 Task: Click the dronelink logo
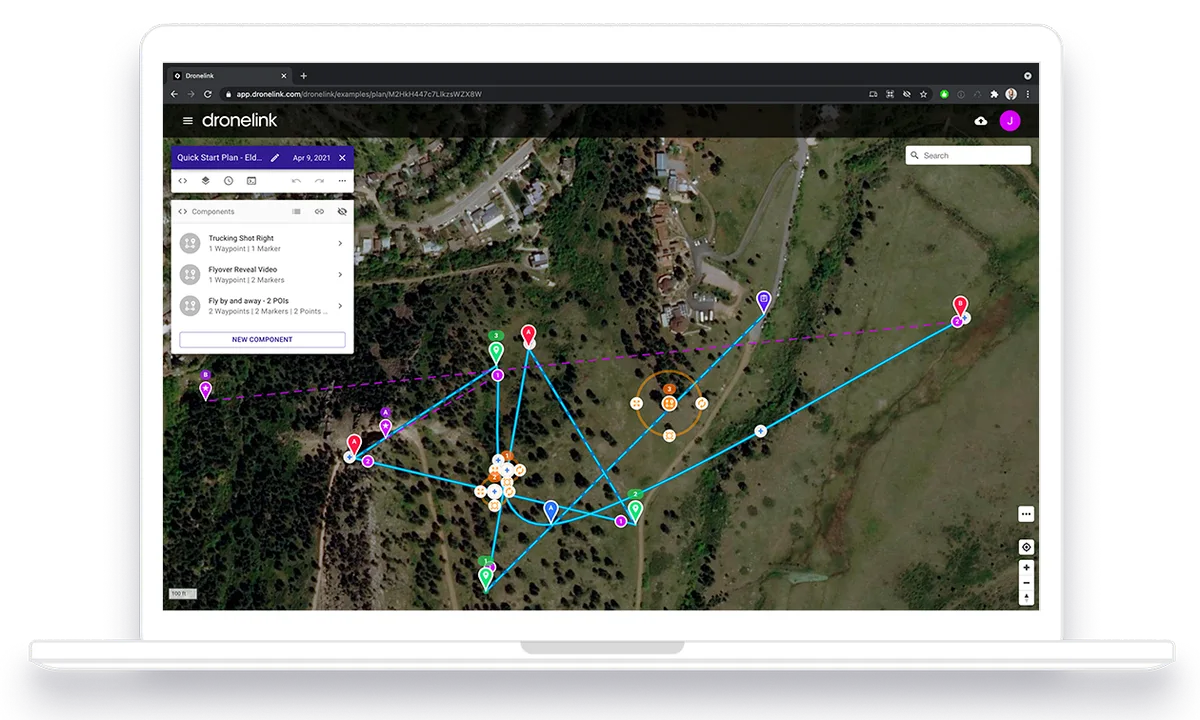(x=239, y=120)
